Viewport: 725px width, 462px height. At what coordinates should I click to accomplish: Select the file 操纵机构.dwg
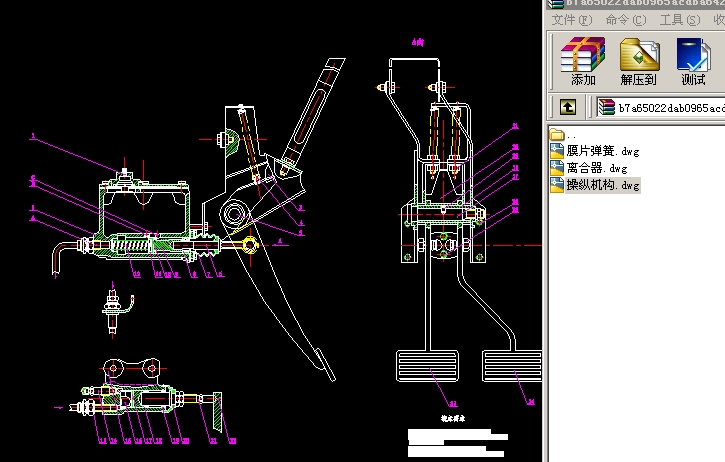(602, 185)
